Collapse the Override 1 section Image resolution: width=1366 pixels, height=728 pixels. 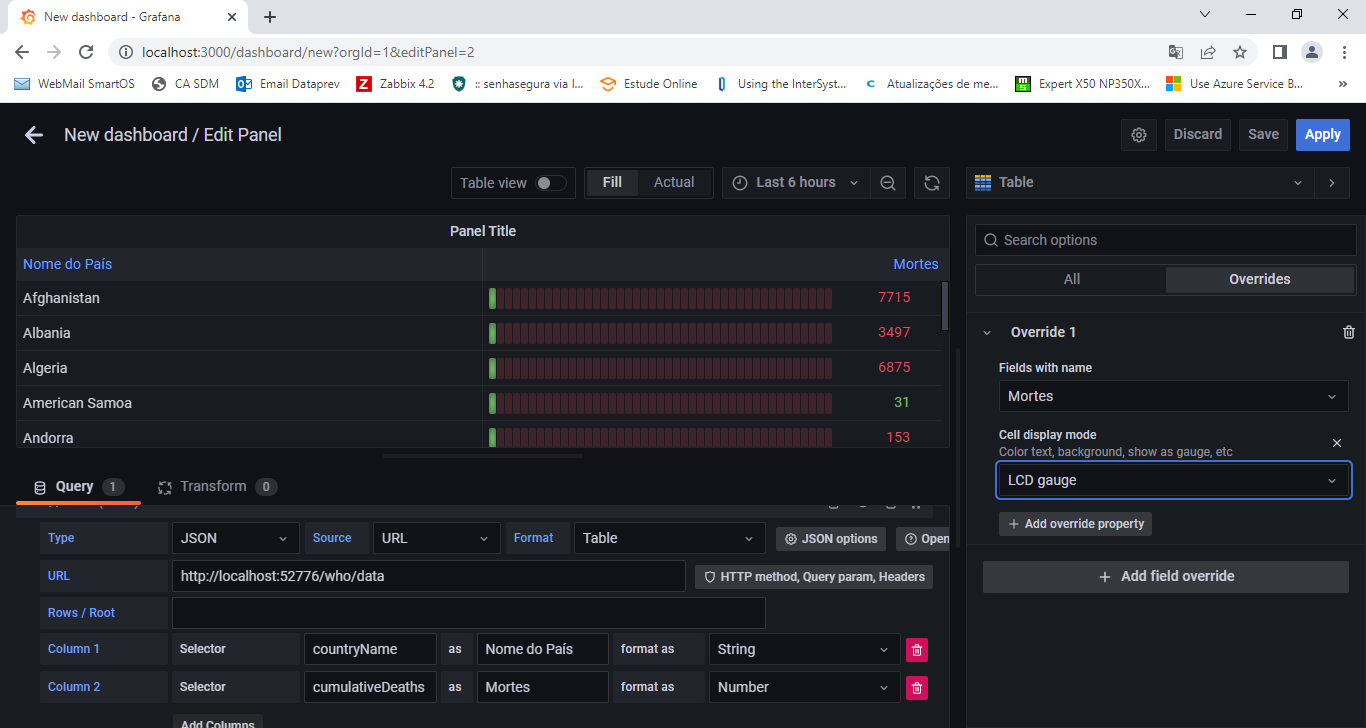988,333
